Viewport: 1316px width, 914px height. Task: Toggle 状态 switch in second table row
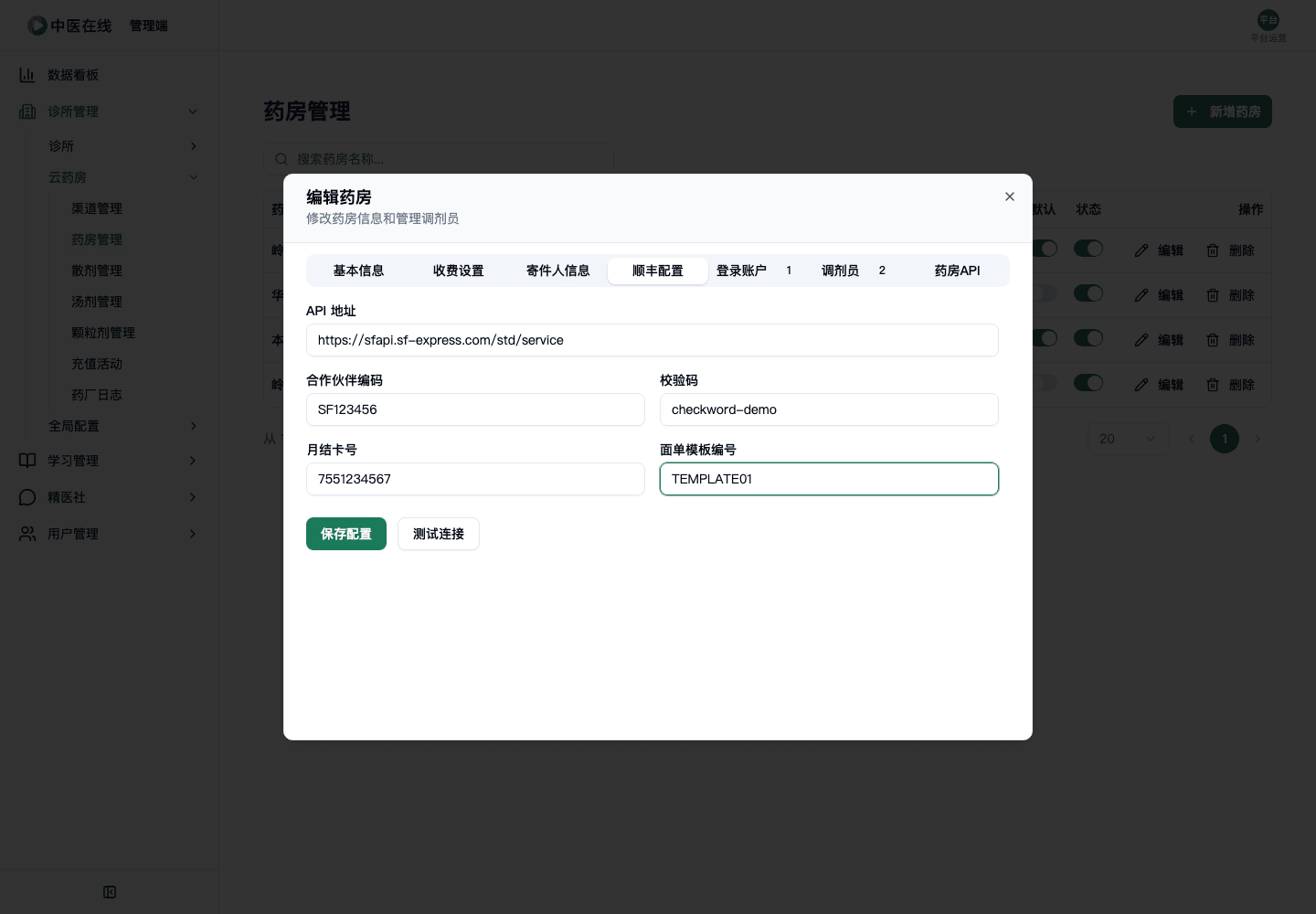[1088, 293]
